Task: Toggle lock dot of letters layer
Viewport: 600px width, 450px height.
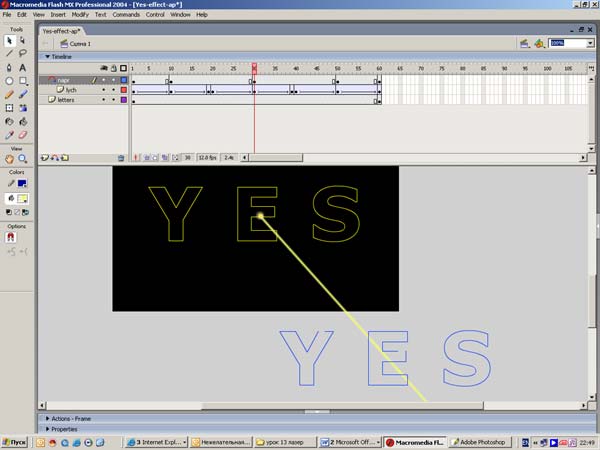Action: pos(112,100)
